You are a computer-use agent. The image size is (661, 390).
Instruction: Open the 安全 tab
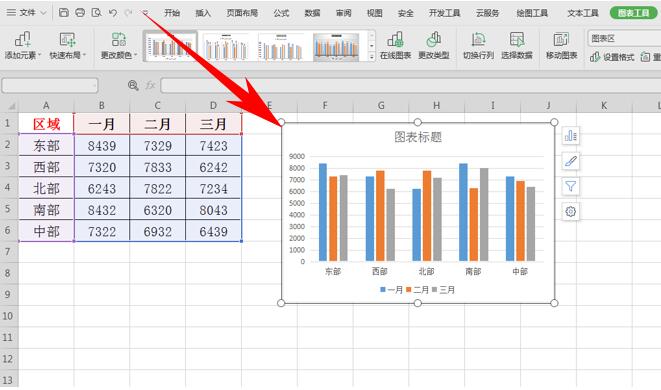(406, 13)
